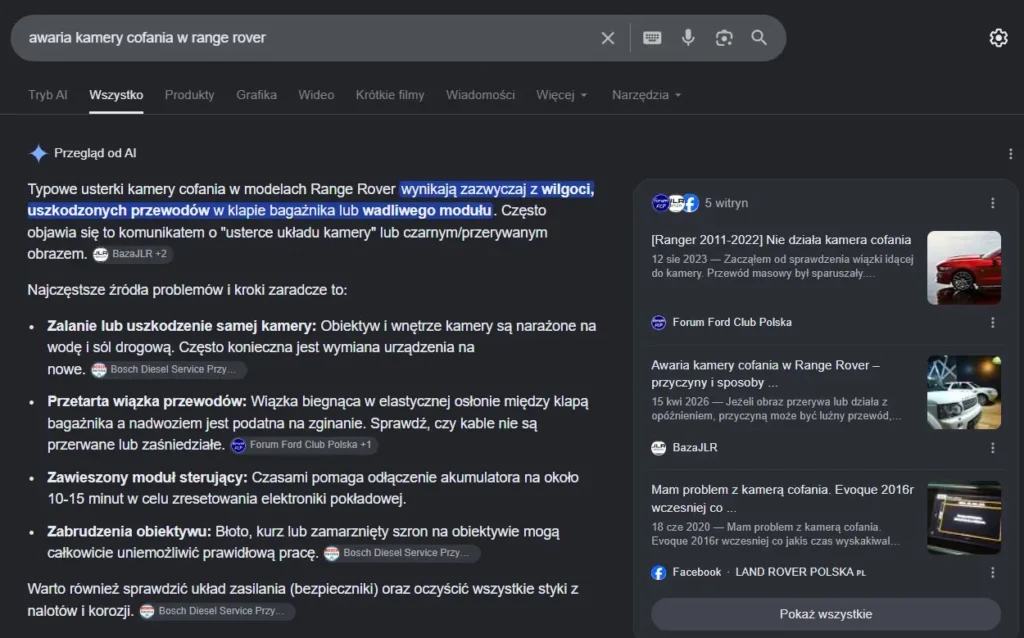This screenshot has width=1024, height=638.
Task: Click the Facebook logo beside LAND ROVER POLSKA
Action: coord(658,573)
